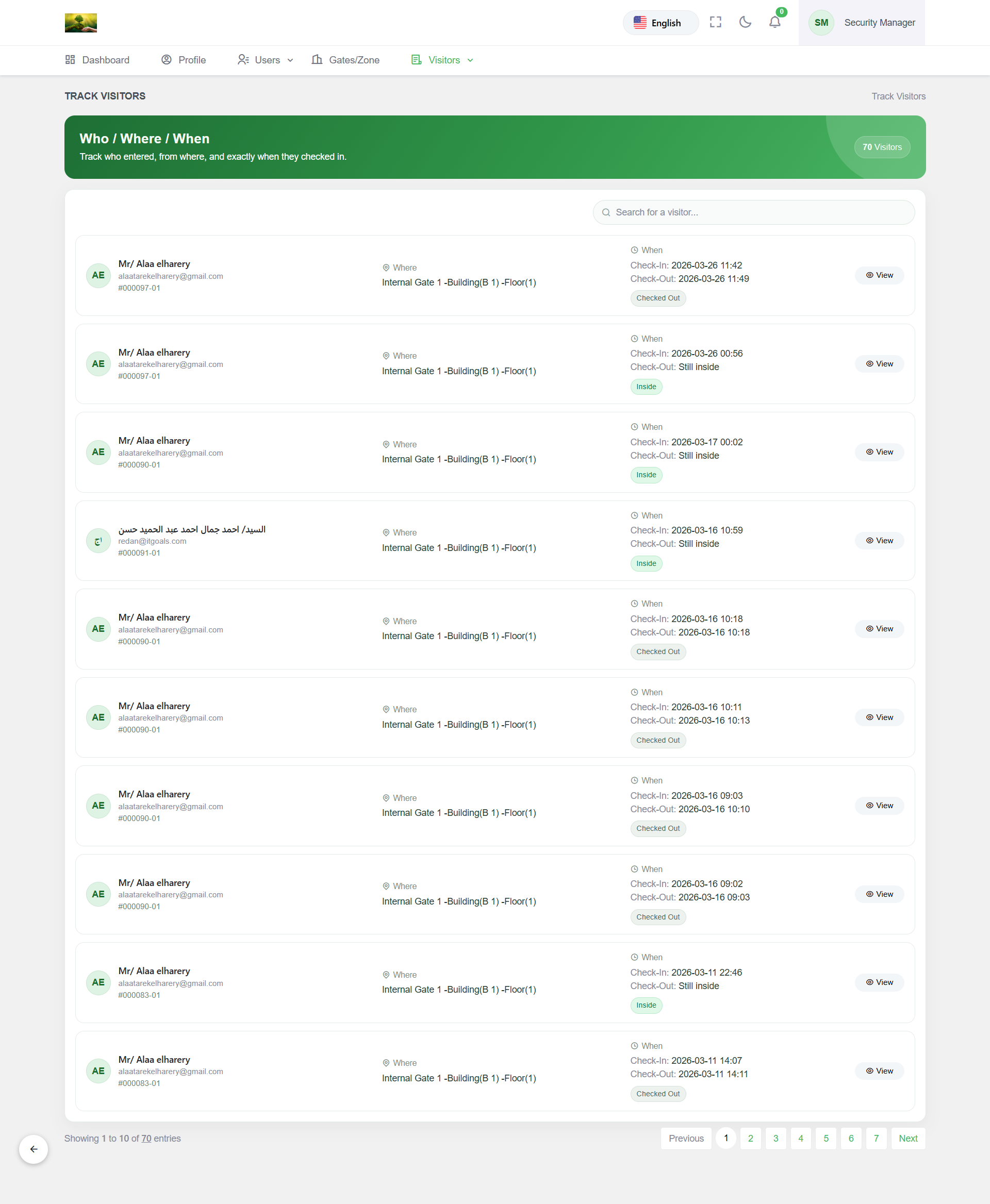View the 2026-03-16 09:03 check-in

(x=879, y=806)
